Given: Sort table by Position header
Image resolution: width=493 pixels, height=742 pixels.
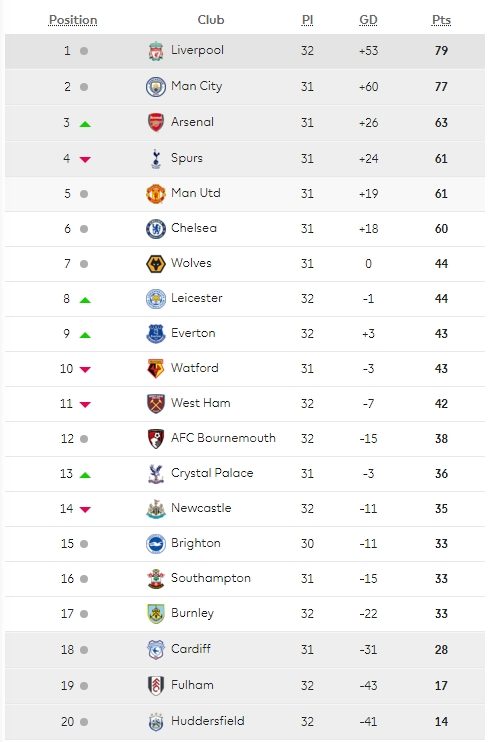Looking at the screenshot, I should point(73,20).
